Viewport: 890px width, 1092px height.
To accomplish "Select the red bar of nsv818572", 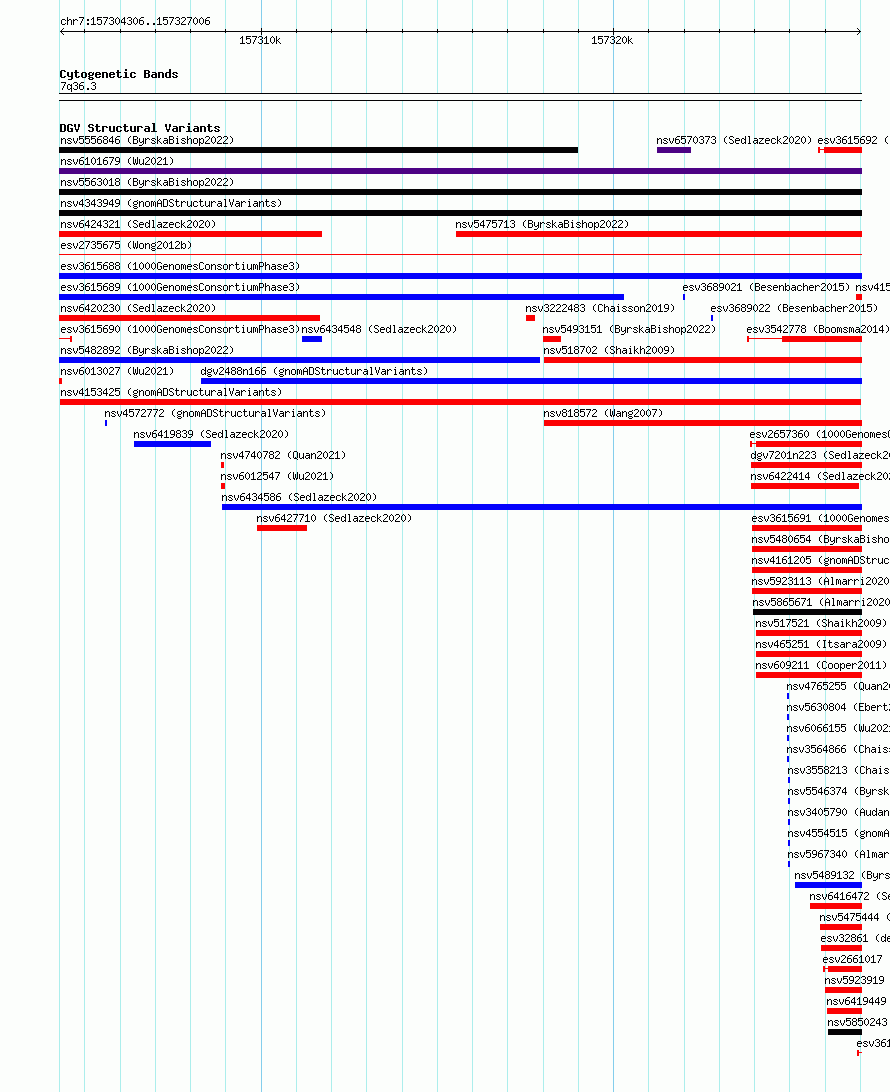I will tap(703, 423).
